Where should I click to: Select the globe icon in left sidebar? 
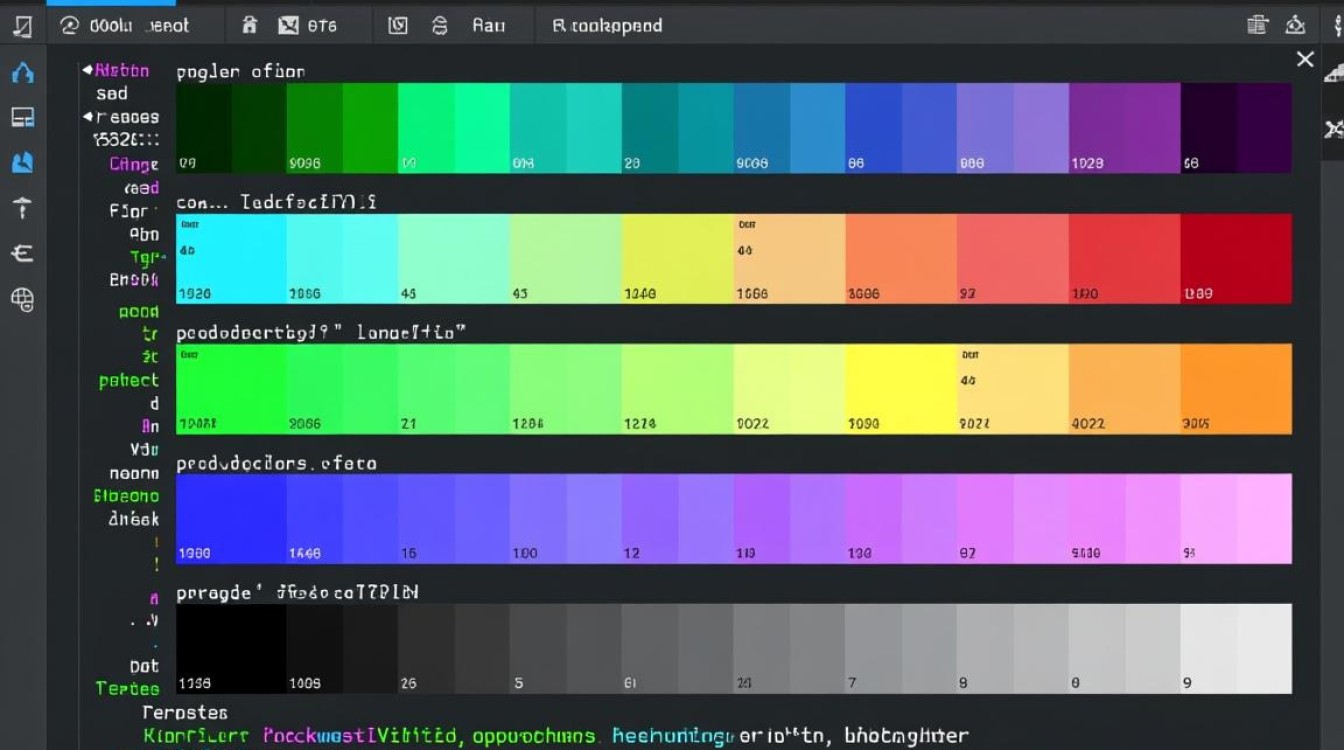tap(22, 298)
